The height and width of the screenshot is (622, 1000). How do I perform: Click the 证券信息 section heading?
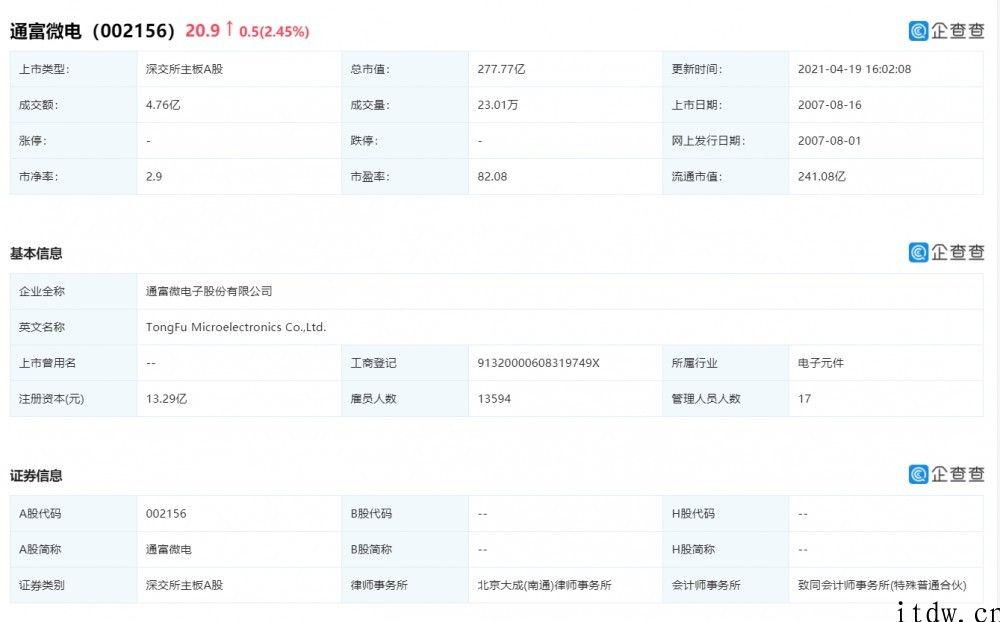pos(36,475)
